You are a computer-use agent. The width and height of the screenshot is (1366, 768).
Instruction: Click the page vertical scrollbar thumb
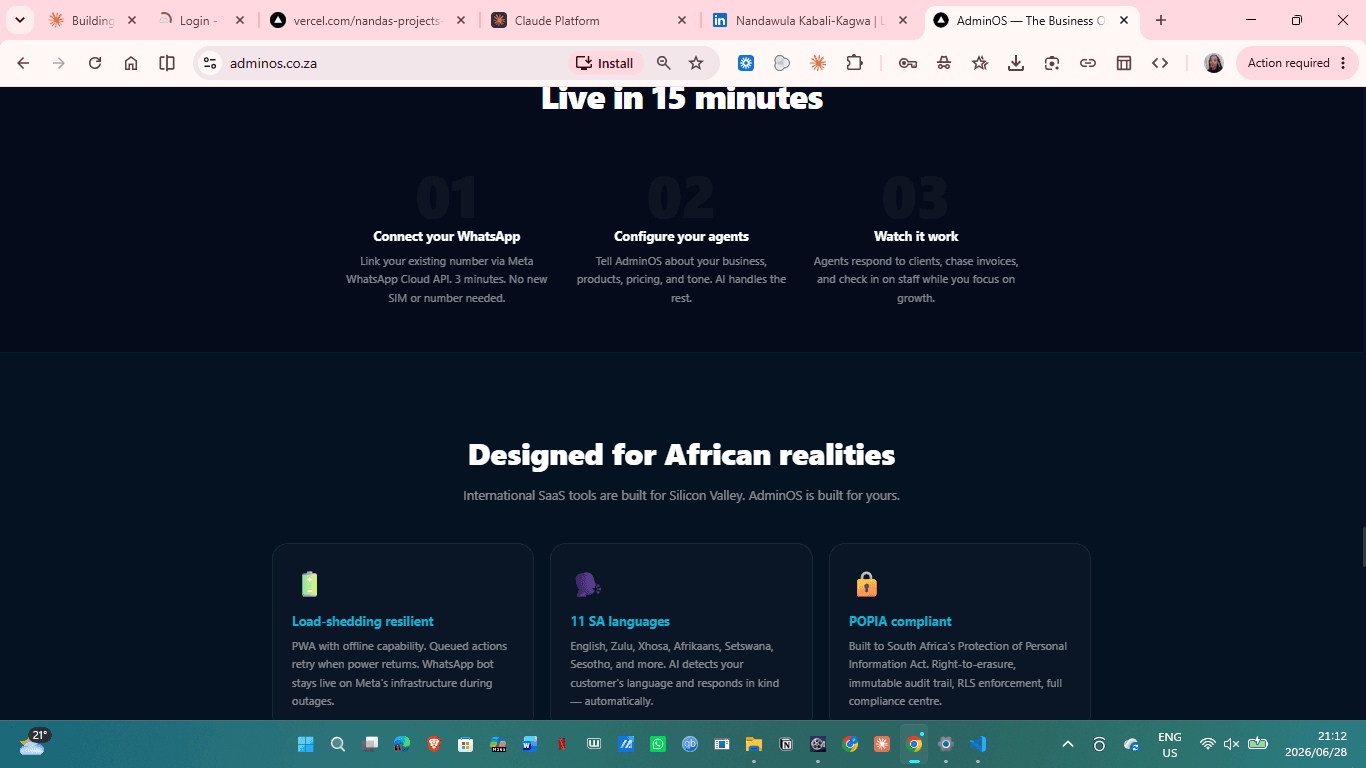click(1362, 547)
